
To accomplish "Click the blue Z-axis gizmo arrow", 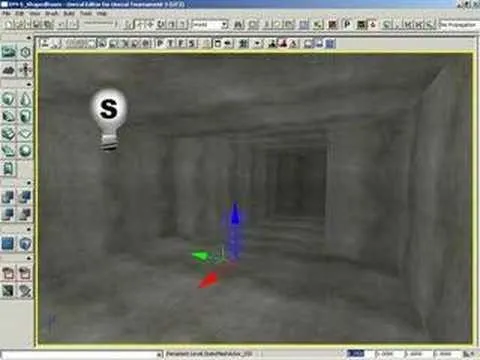I will pyautogui.click(x=235, y=213).
